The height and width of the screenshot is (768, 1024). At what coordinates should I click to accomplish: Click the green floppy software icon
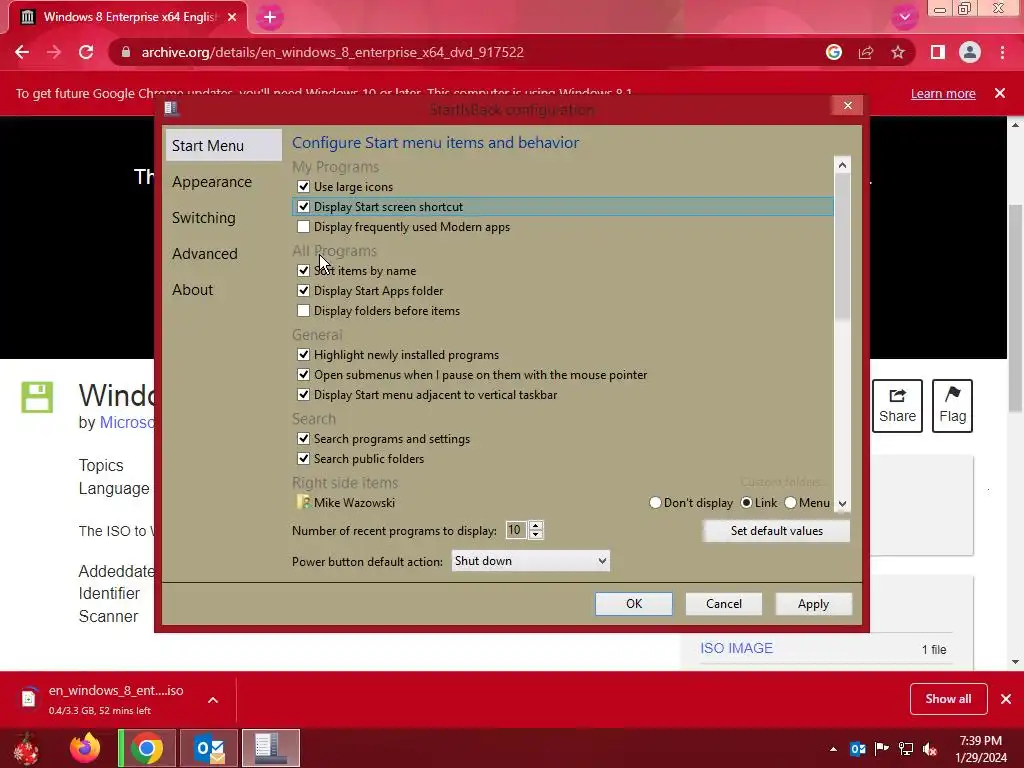(37, 397)
